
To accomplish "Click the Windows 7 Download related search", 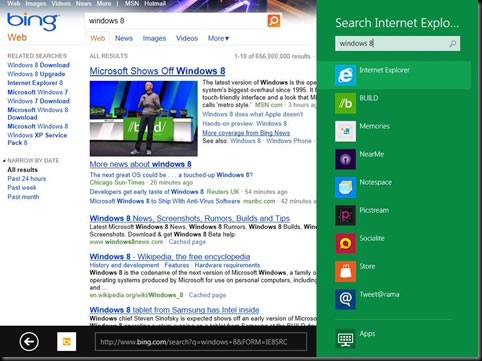I will click(38, 101).
